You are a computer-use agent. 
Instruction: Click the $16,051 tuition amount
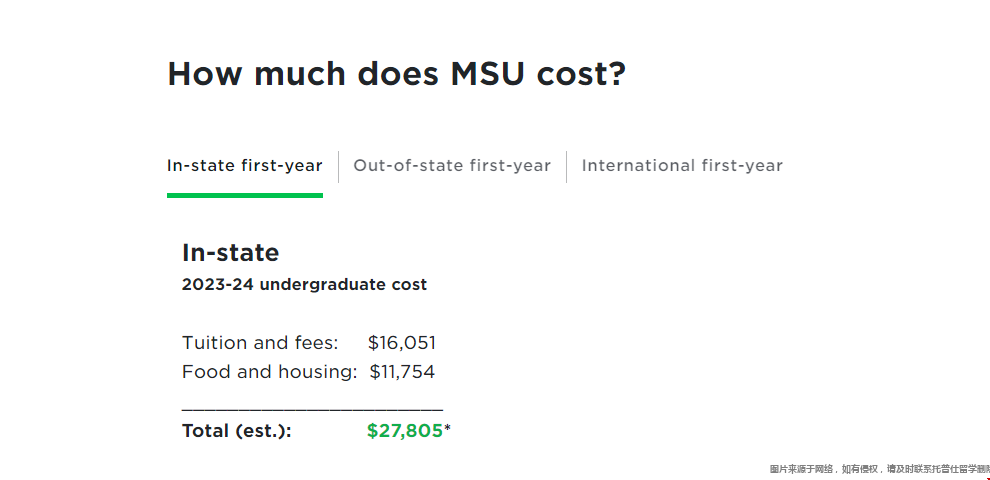point(402,343)
